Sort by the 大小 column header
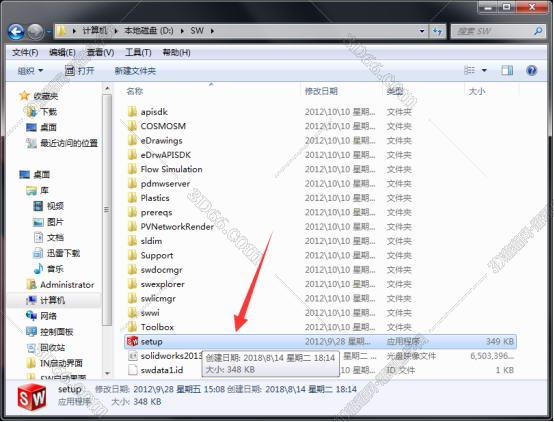The width and height of the screenshot is (554, 422). pyautogui.click(x=477, y=91)
